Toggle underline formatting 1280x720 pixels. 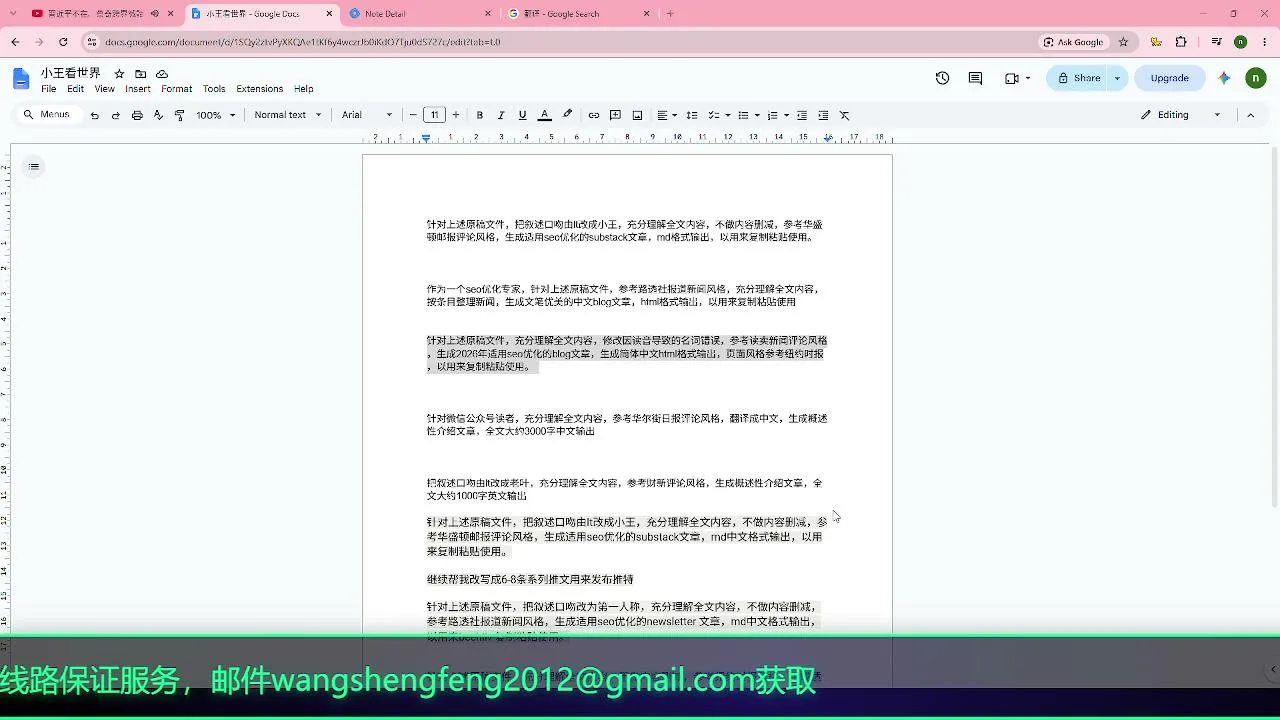(x=522, y=115)
